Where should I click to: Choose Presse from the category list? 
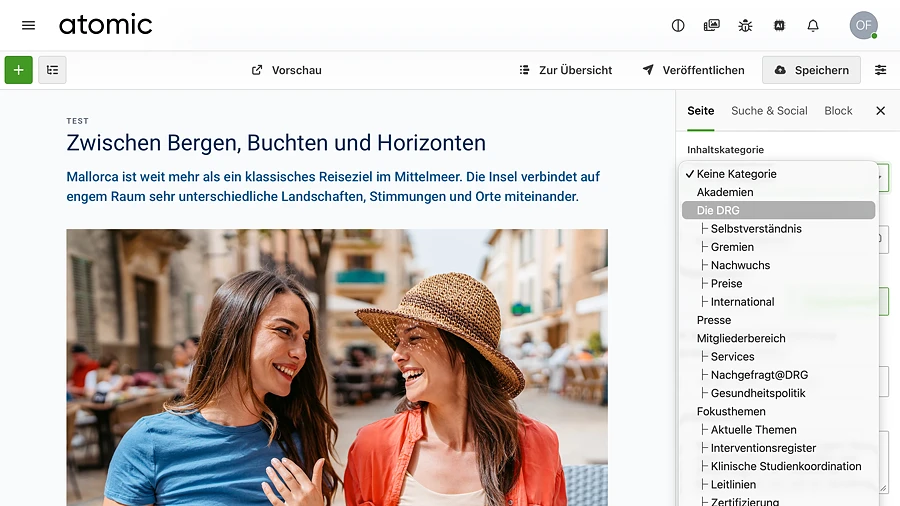tap(714, 320)
